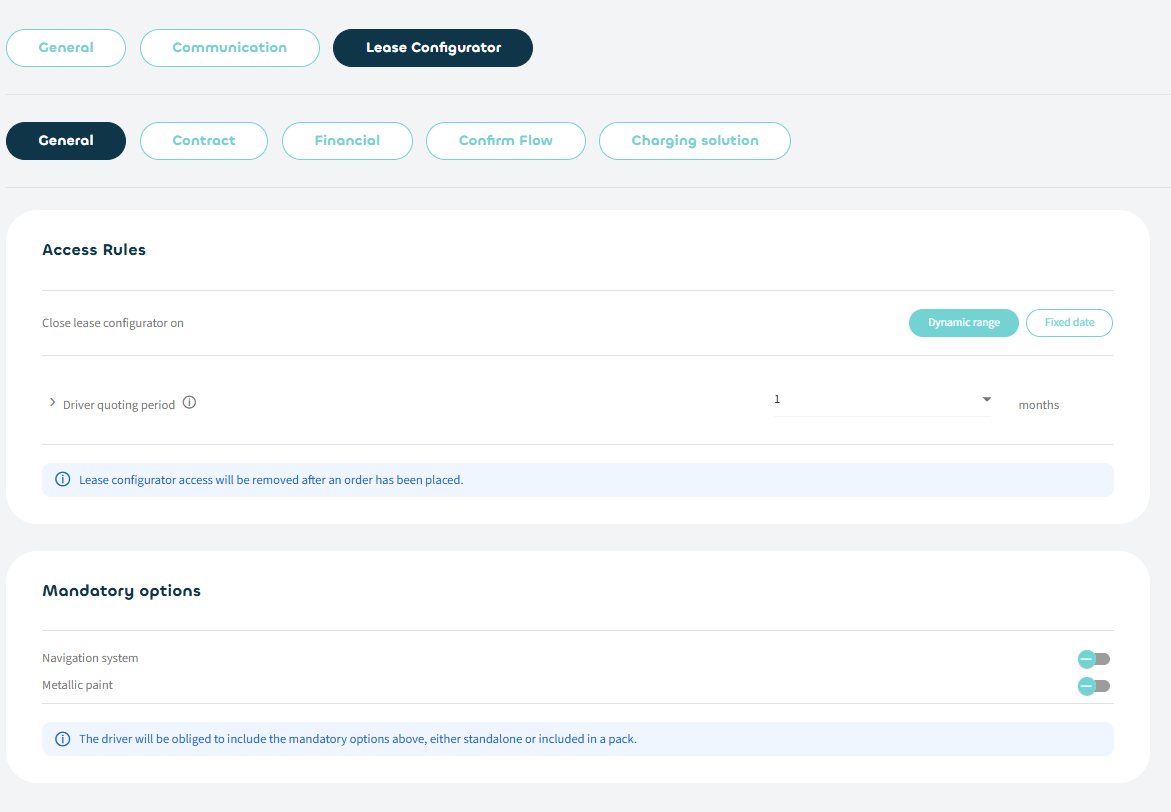Viewport: 1171px width, 812px height.
Task: Choose the Fixed date option
Action: coord(1069,323)
